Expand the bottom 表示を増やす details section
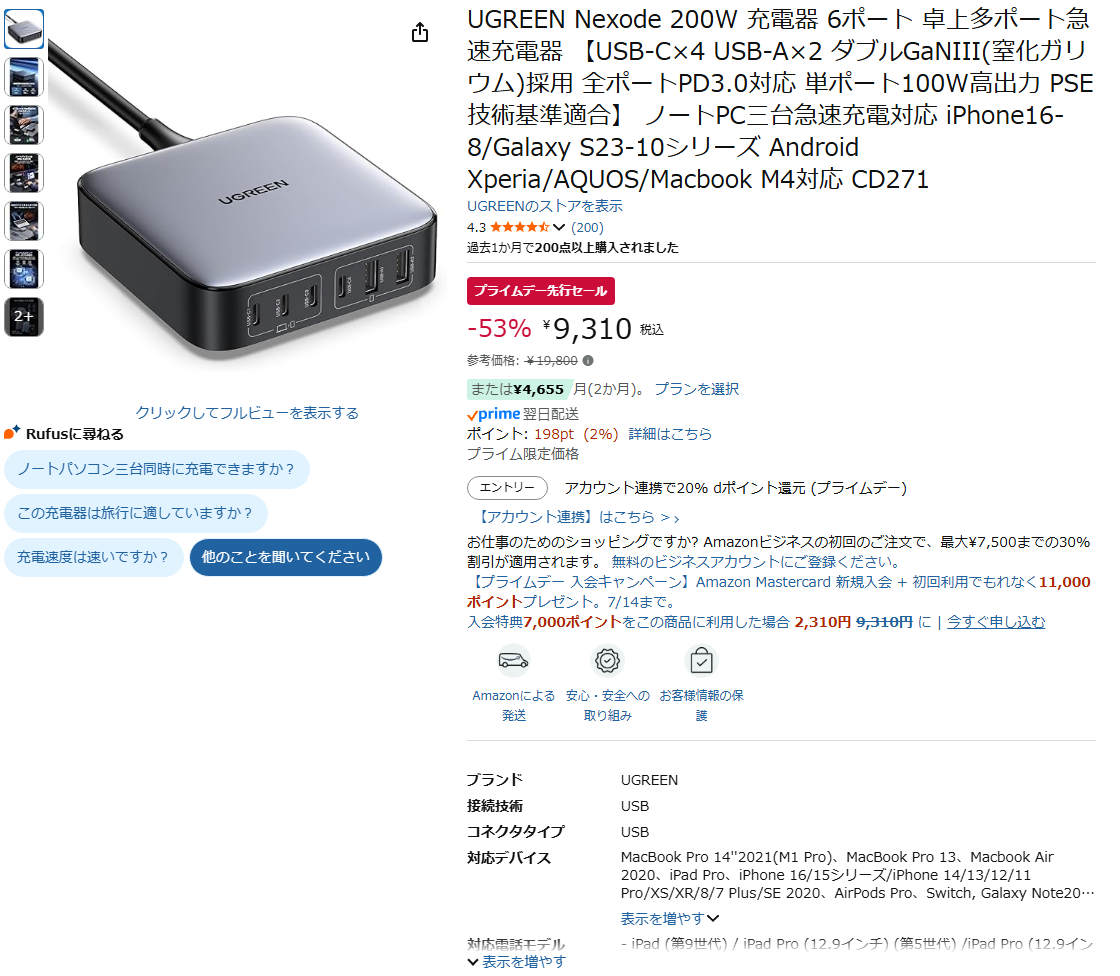 tap(516, 962)
